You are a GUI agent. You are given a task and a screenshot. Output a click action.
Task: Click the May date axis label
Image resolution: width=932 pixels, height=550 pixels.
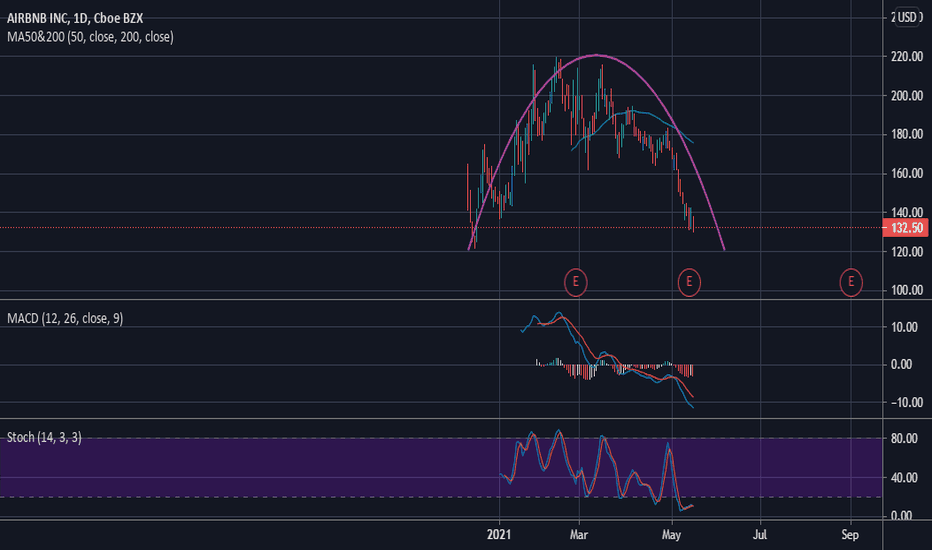pyautogui.click(x=671, y=535)
